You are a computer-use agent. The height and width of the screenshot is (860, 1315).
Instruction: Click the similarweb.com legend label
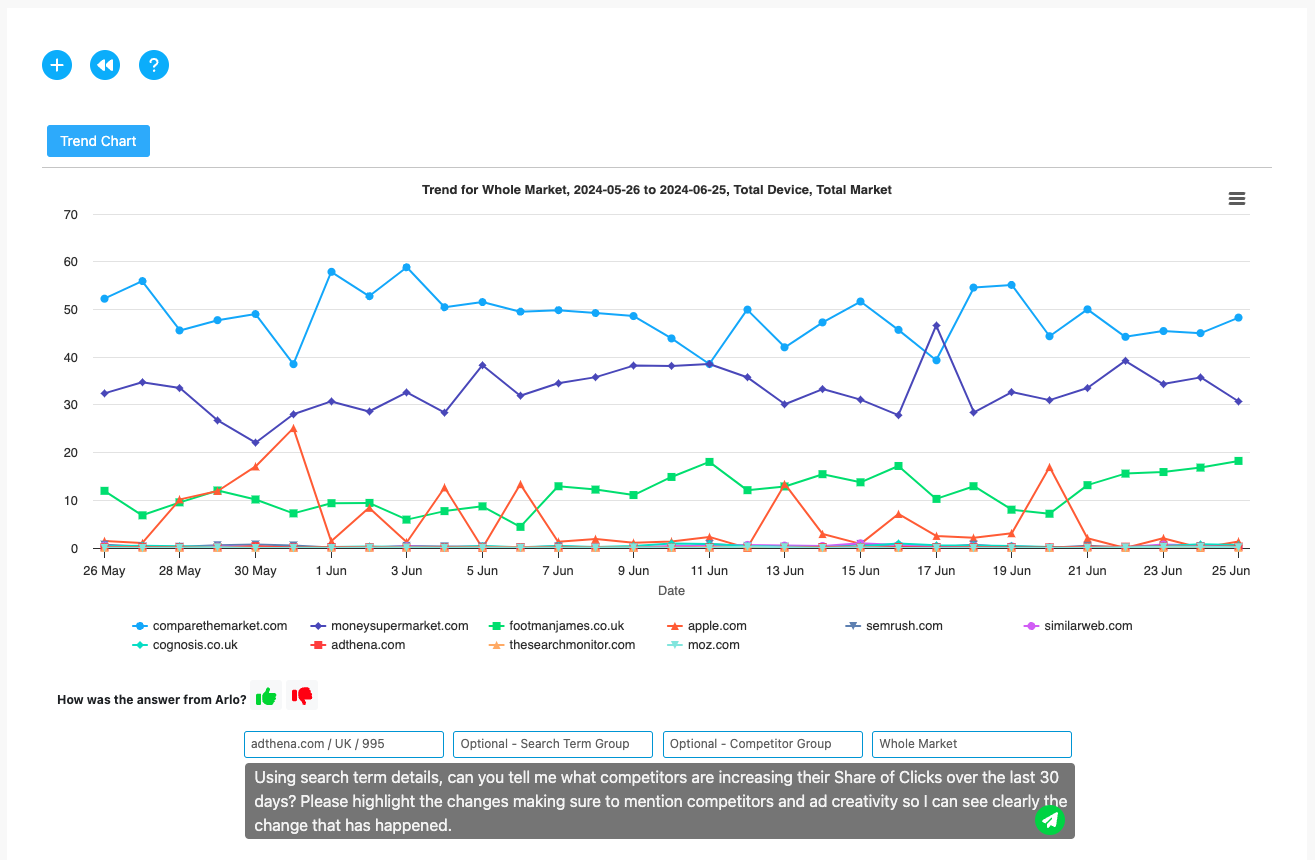[1088, 625]
